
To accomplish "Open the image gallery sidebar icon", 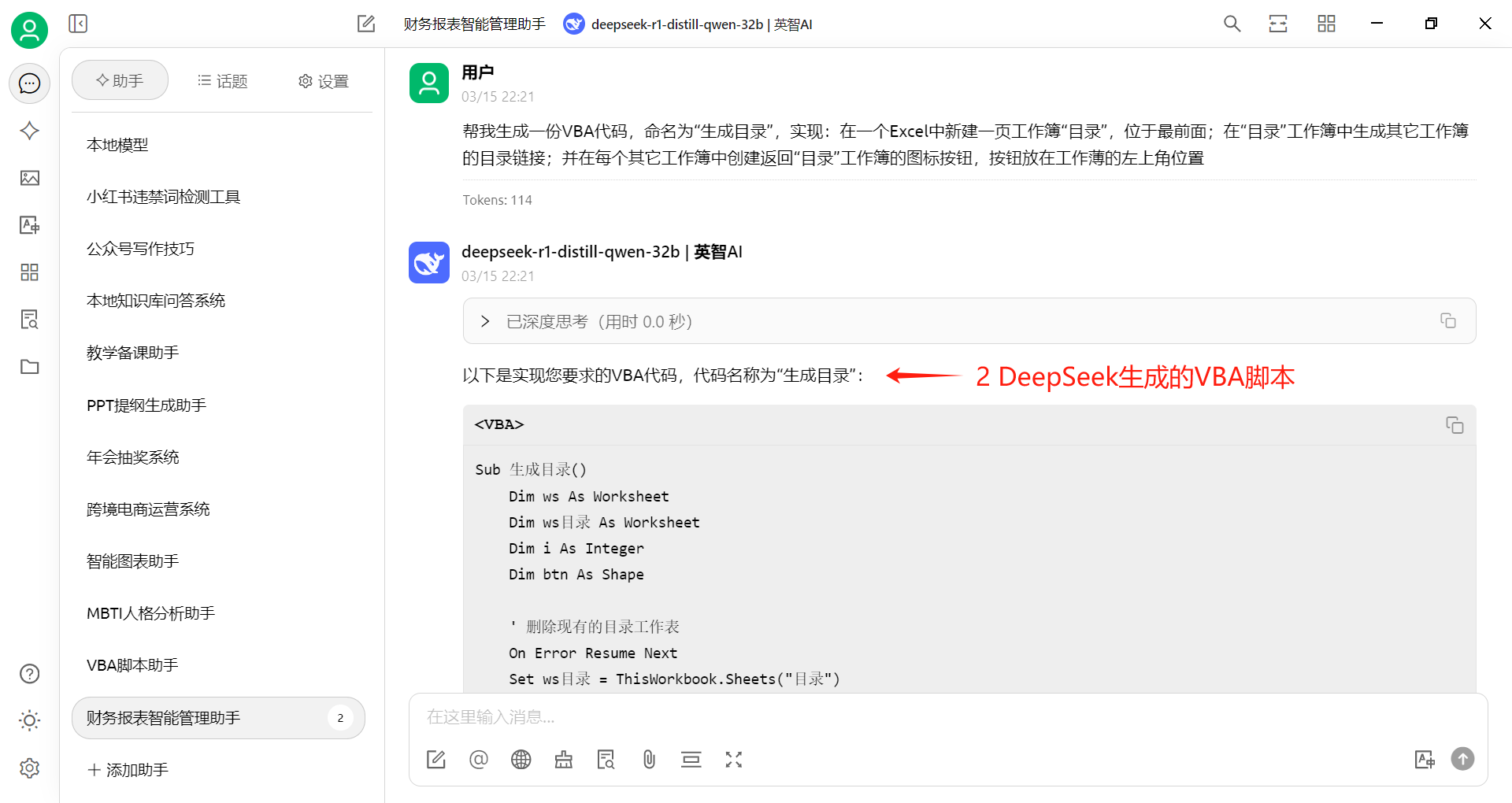I will (30, 178).
